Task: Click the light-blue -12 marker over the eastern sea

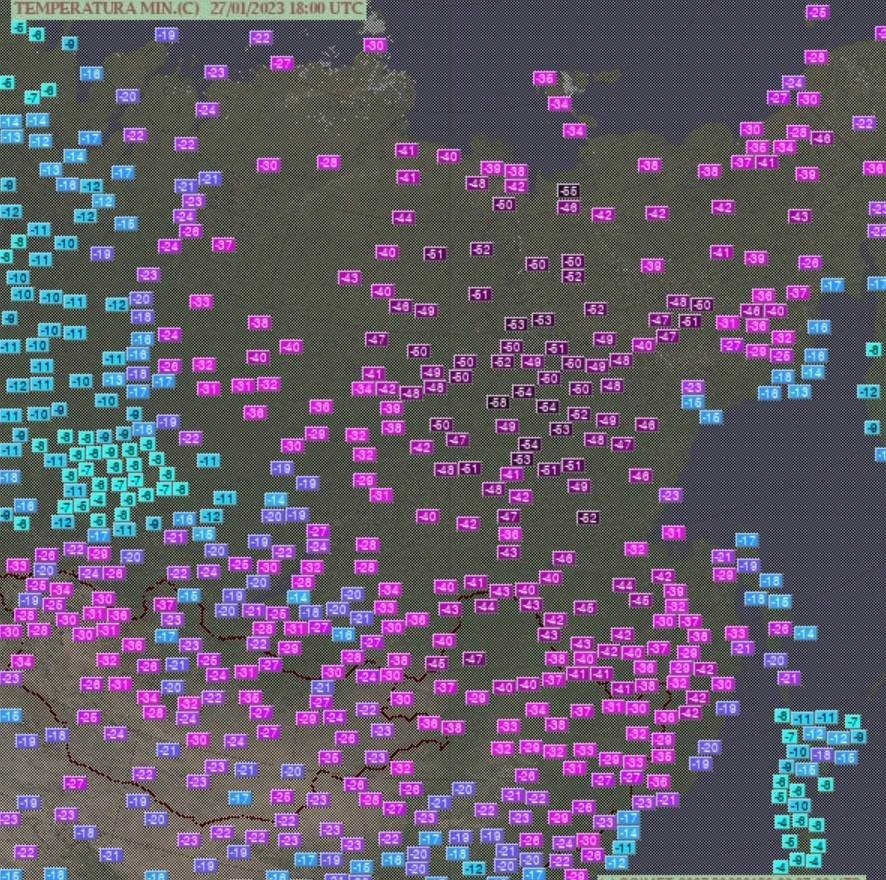Action: pos(867,392)
